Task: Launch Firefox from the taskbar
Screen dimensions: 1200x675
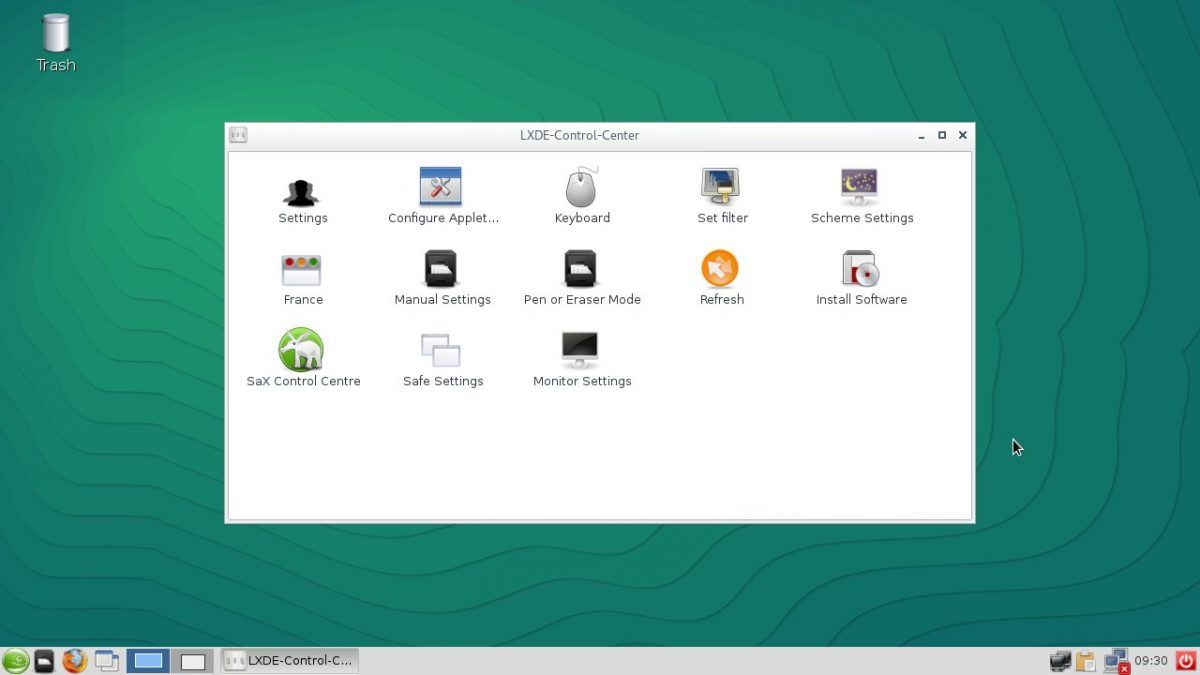Action: tap(74, 661)
